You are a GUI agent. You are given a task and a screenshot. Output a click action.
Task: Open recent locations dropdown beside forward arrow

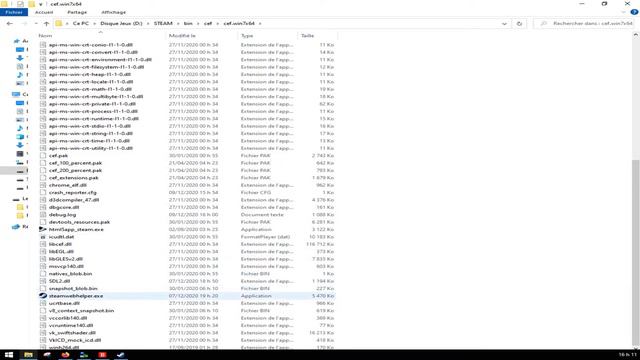pyautogui.click(x=36, y=24)
